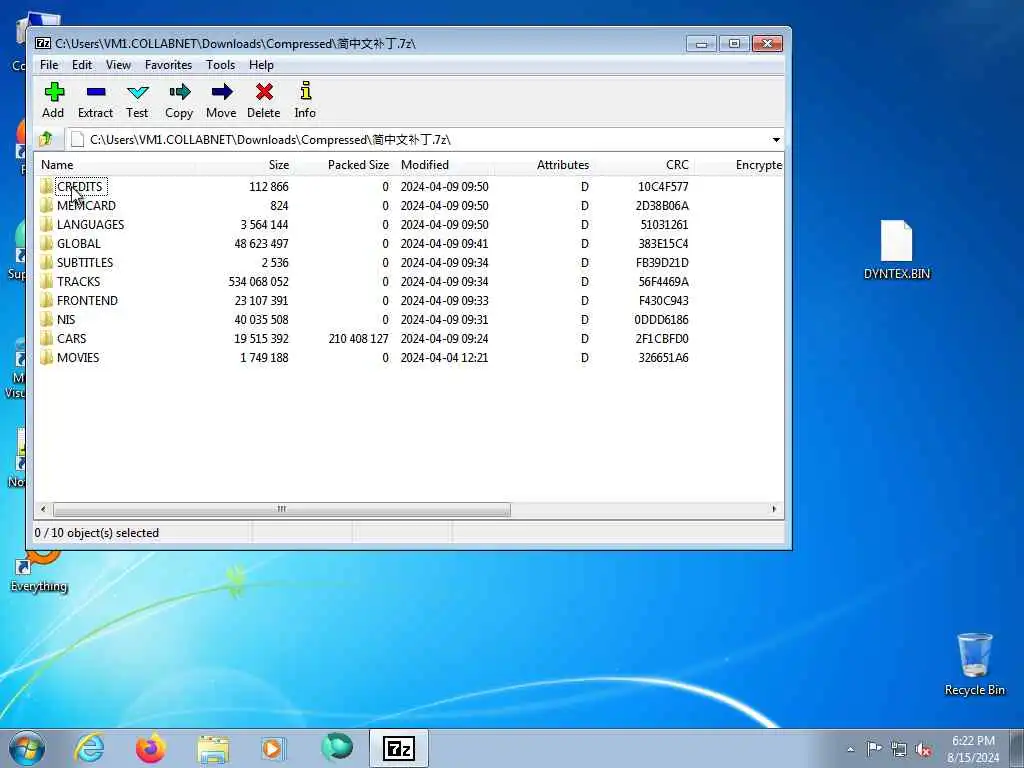
Task: Click the scrollbar right arrow
Action: click(775, 509)
